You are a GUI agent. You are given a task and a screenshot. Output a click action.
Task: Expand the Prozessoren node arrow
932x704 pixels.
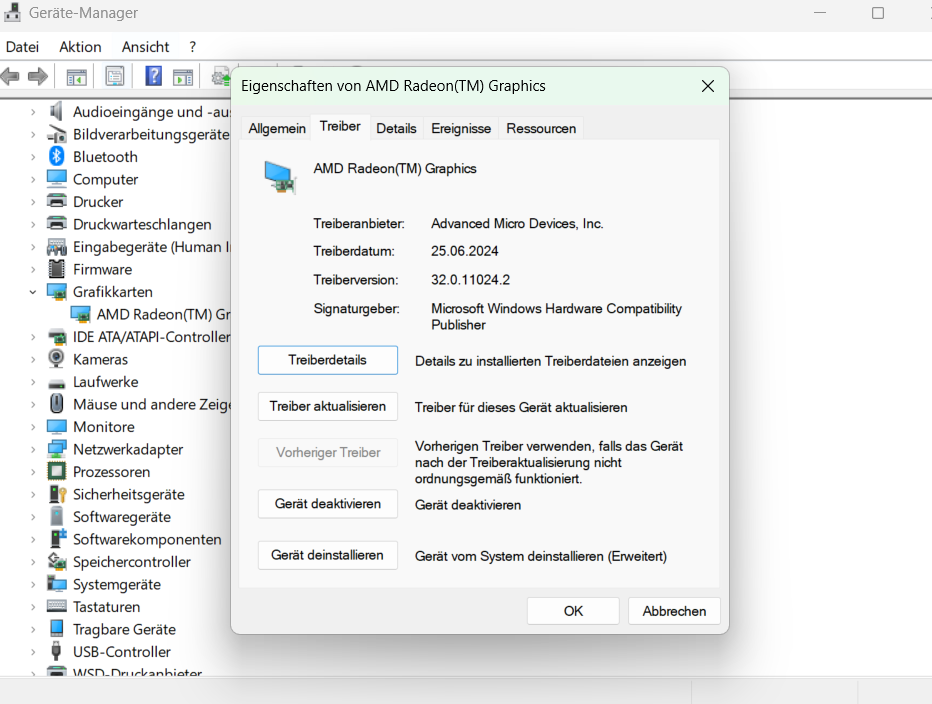33,472
